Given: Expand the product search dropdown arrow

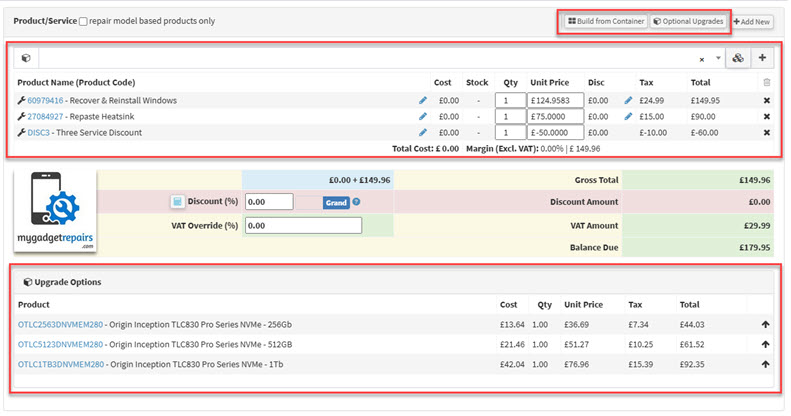Looking at the screenshot, I should pos(718,58).
